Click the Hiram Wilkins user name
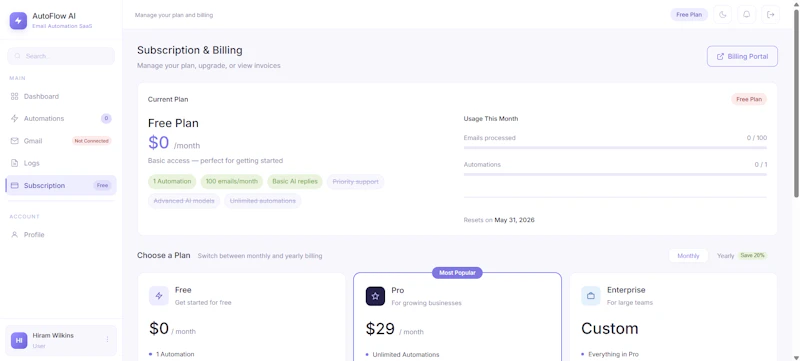Screen dimensions: 800x361 click(x=53, y=336)
